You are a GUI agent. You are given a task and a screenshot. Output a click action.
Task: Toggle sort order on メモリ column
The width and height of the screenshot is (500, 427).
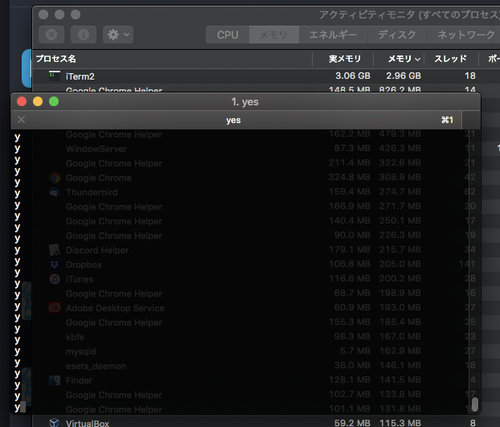click(399, 59)
